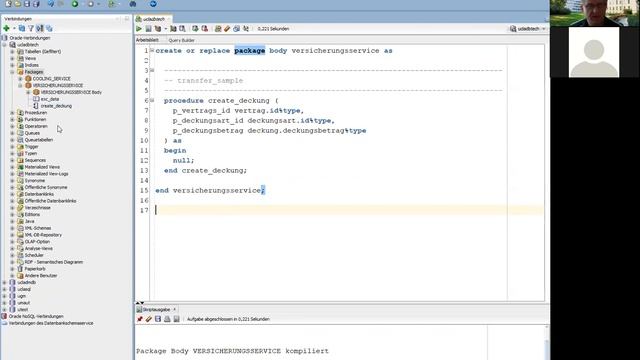
Task: Open dropdown arrow next to new connection plus
Action: [14, 28]
